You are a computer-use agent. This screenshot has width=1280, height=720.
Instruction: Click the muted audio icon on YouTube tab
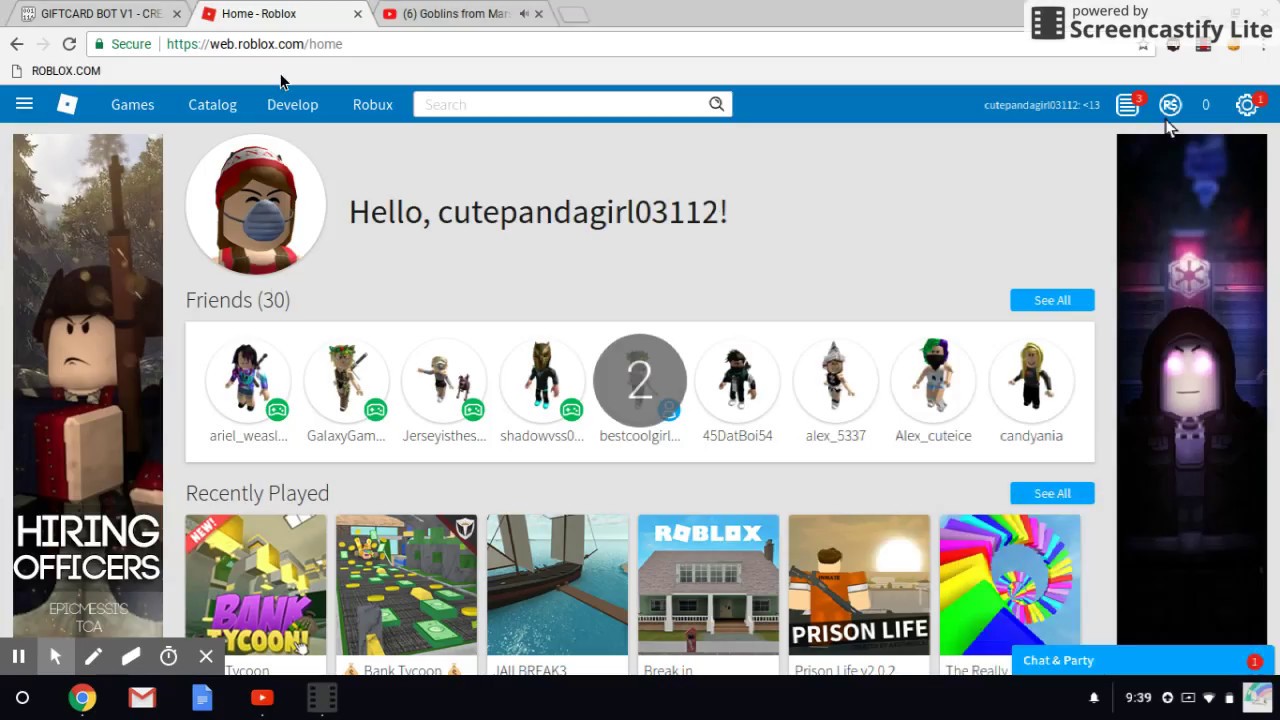point(524,14)
